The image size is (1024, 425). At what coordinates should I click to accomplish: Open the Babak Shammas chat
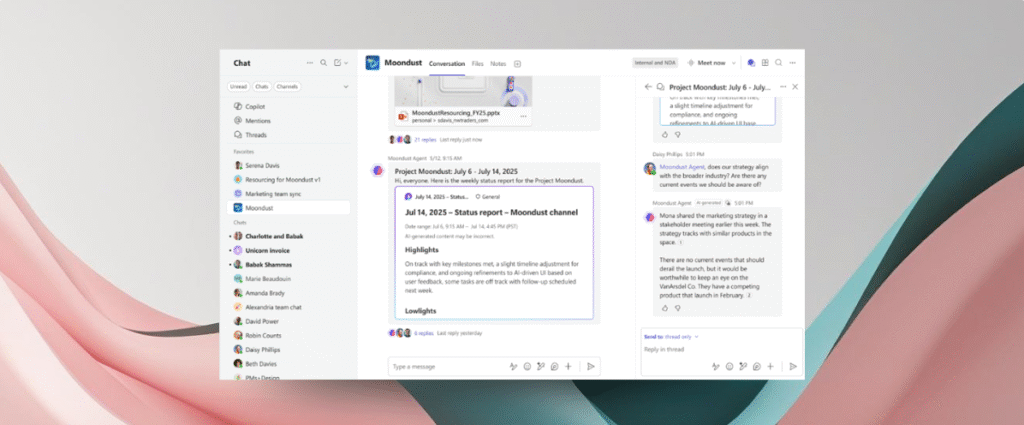(x=289, y=265)
